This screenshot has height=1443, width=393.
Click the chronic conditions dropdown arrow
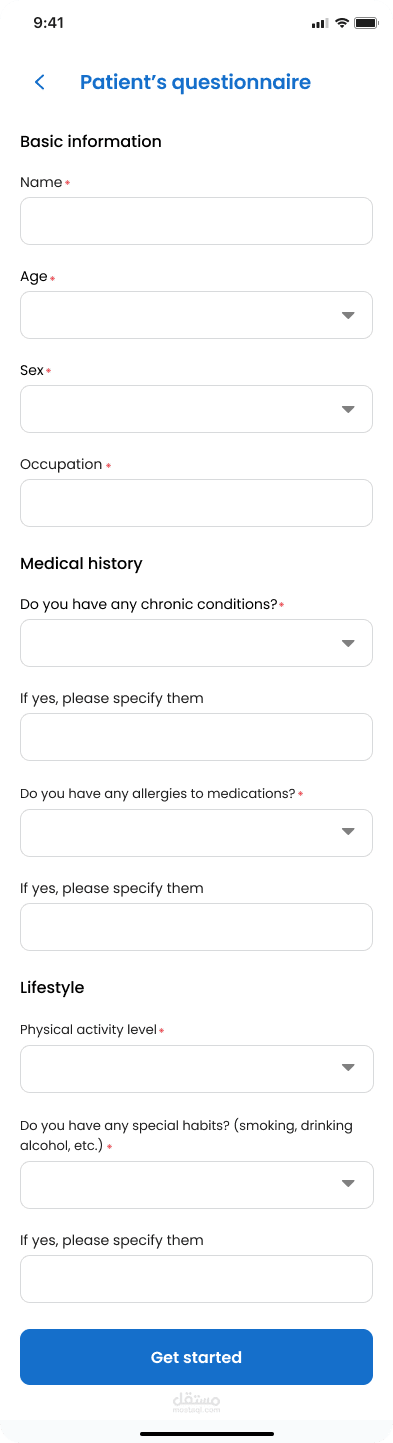348,643
